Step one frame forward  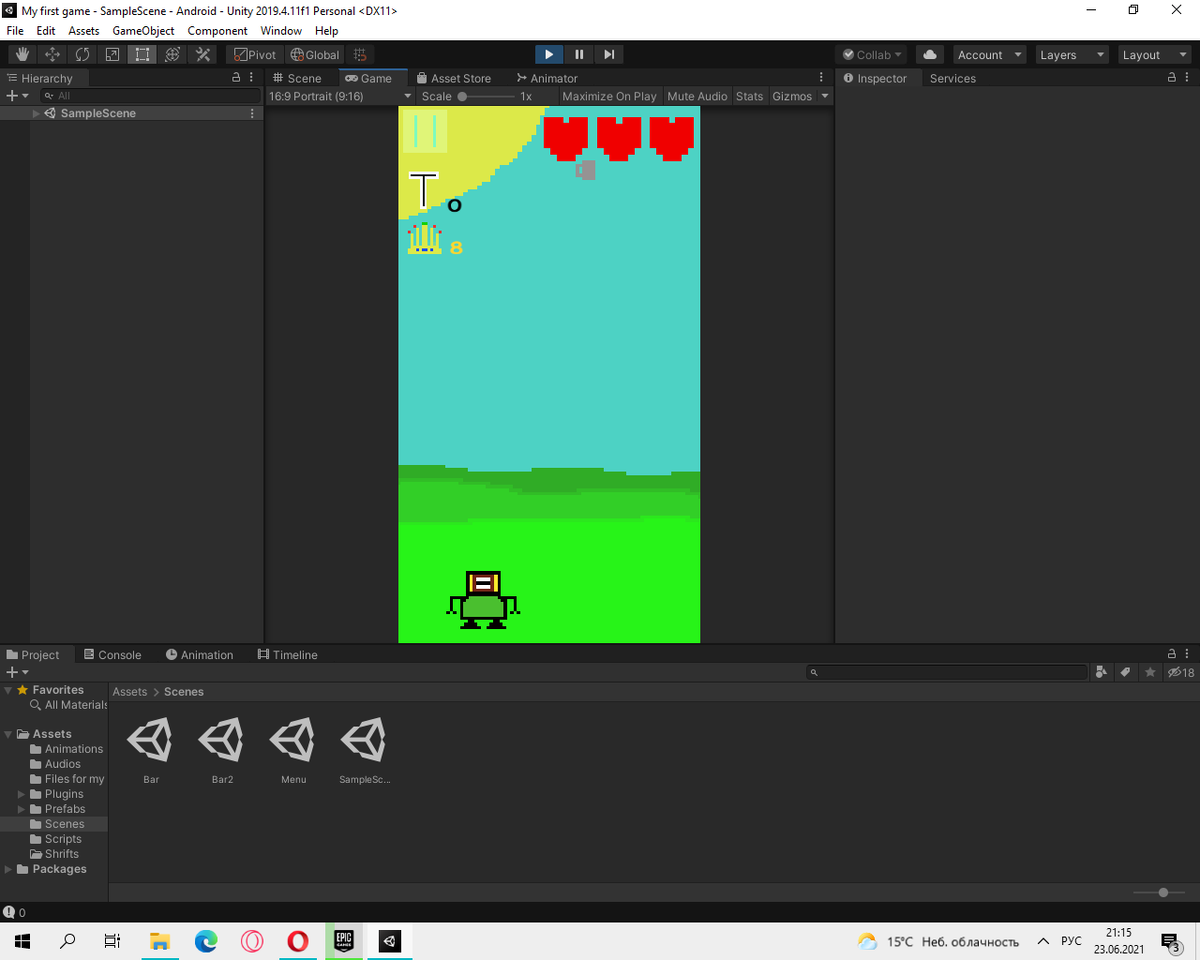coord(609,55)
